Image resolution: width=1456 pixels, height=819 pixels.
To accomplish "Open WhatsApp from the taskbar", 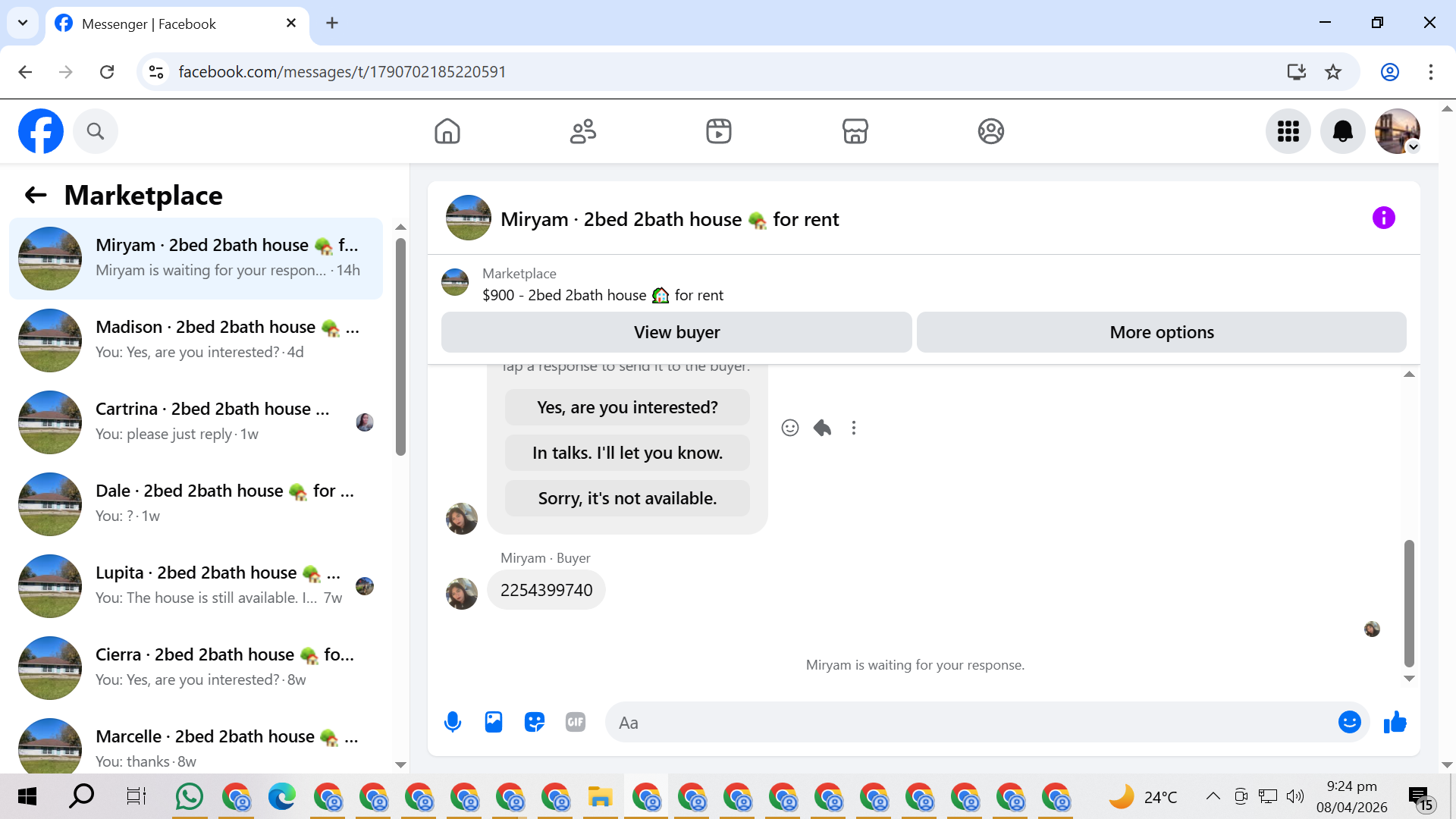I will (190, 797).
